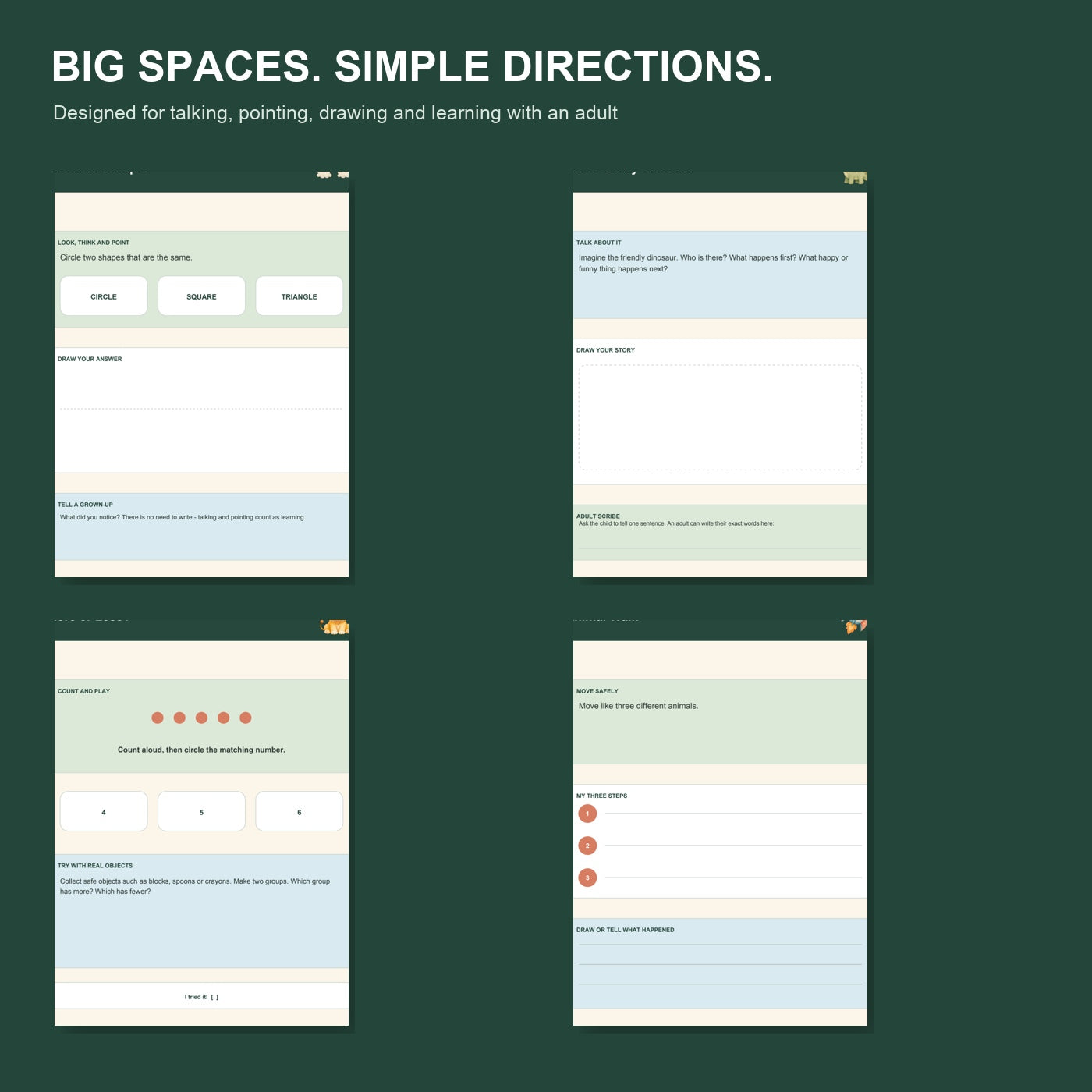The image size is (1092, 1092).
Task: Click the numbered circle 1 under My Three Steps
Action: pyautogui.click(x=587, y=814)
